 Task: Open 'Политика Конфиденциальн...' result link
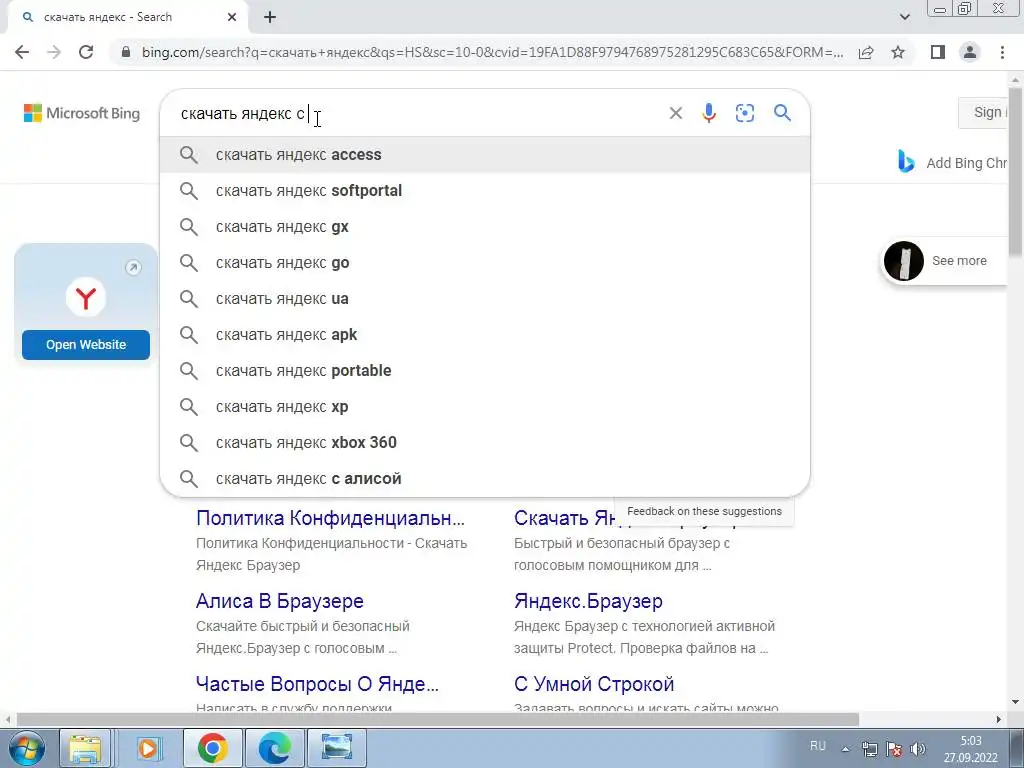click(x=330, y=518)
